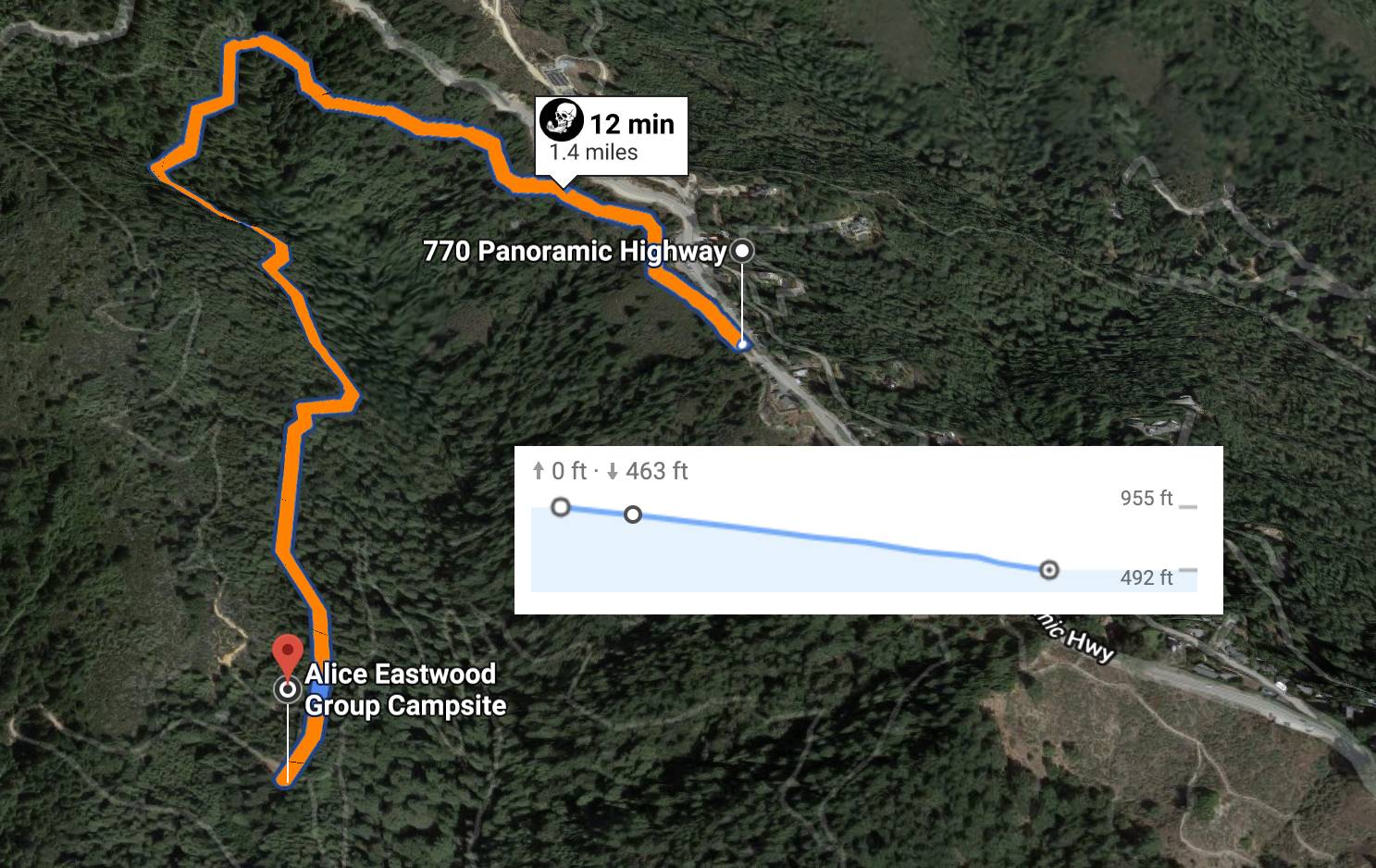Screen dimensions: 1376x868
Task: Select the first elevation profile point
Action: 560,507
